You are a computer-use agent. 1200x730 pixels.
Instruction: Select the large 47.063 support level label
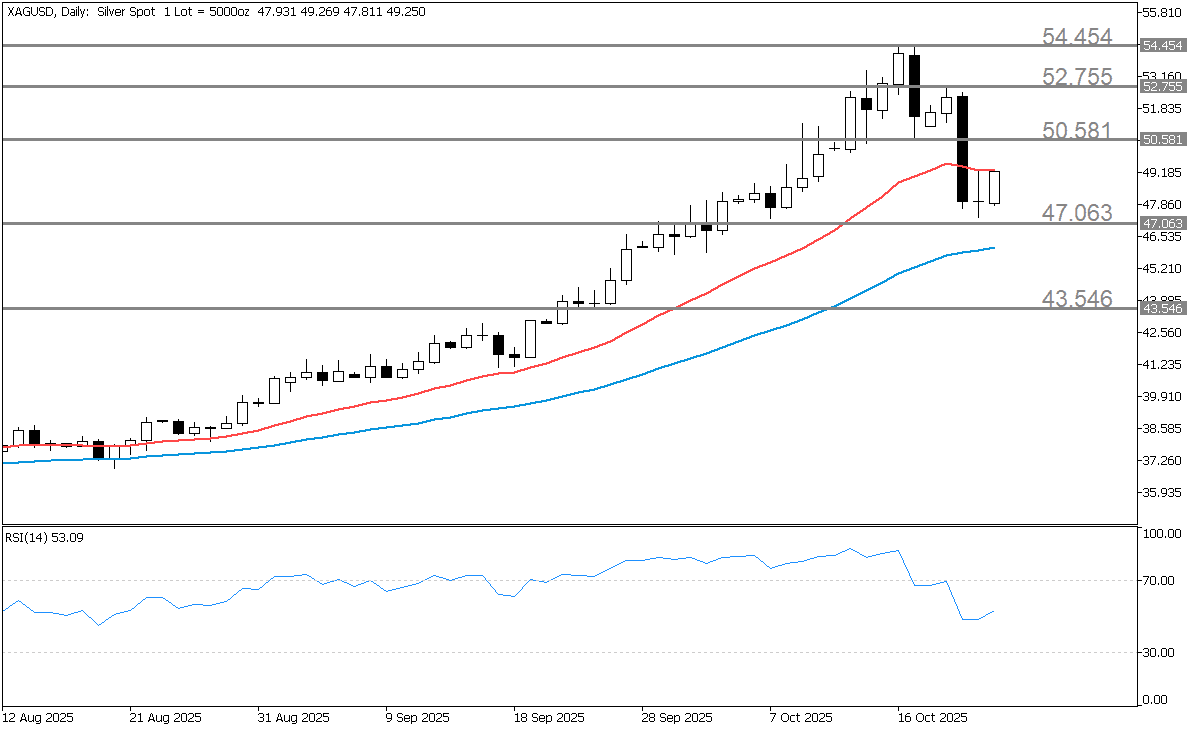(1077, 212)
